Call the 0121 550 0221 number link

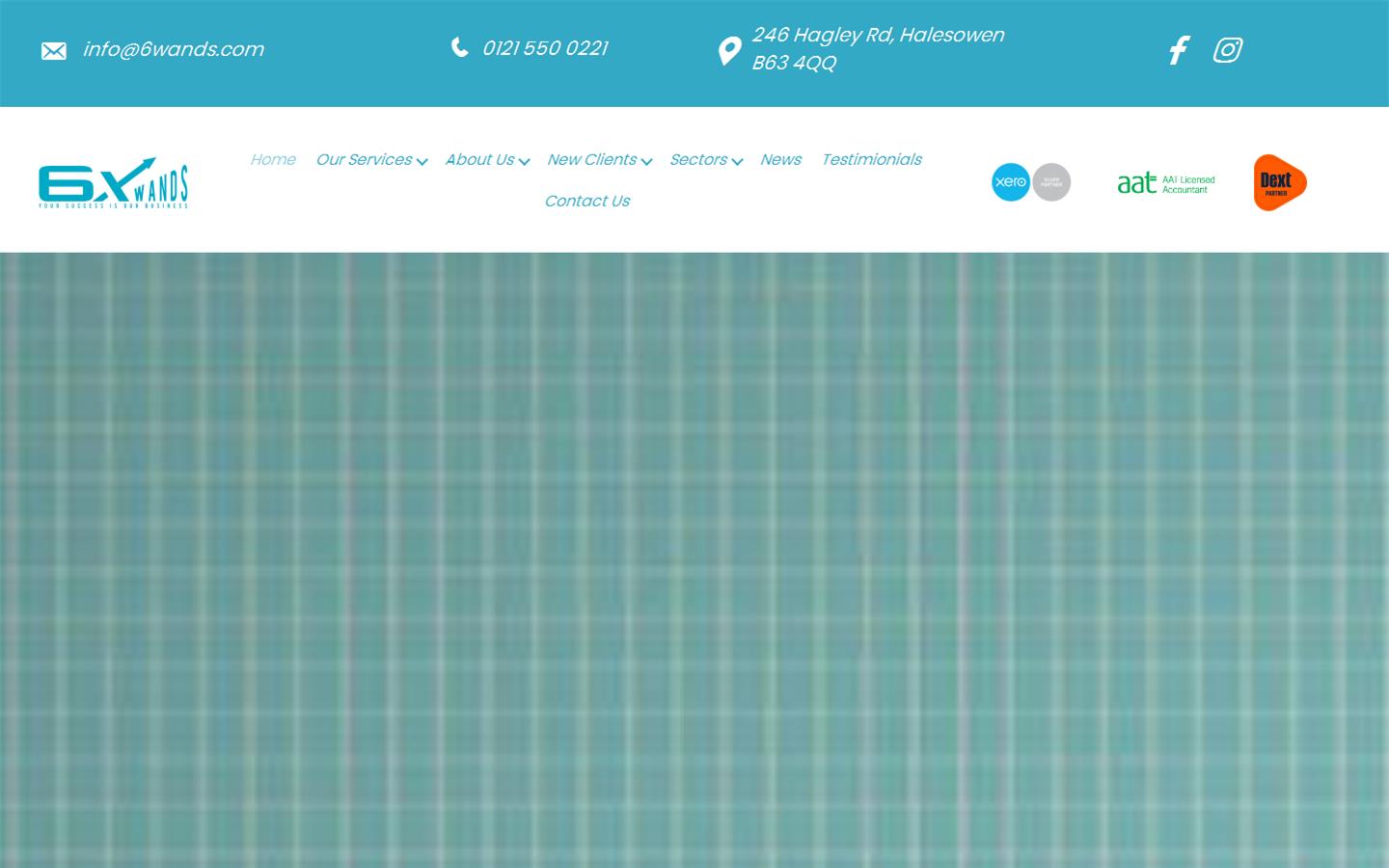pos(545,48)
